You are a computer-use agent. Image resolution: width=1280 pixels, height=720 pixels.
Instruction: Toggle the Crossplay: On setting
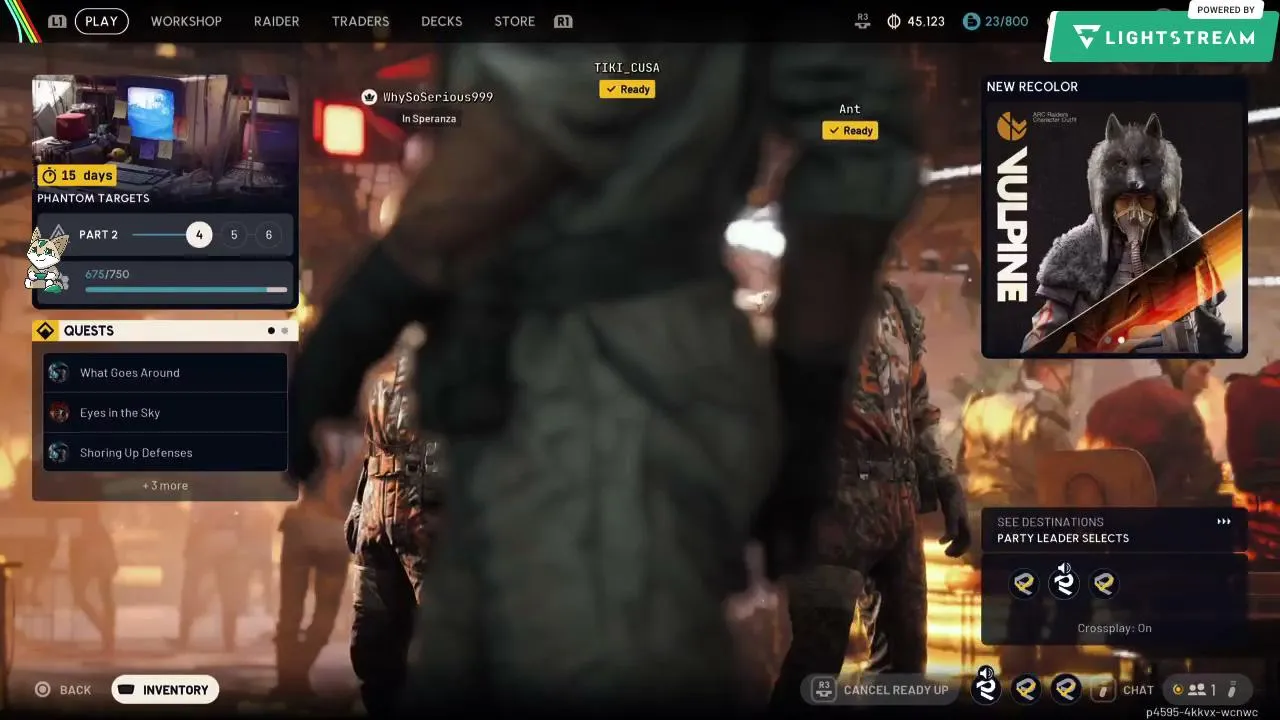[1114, 628]
